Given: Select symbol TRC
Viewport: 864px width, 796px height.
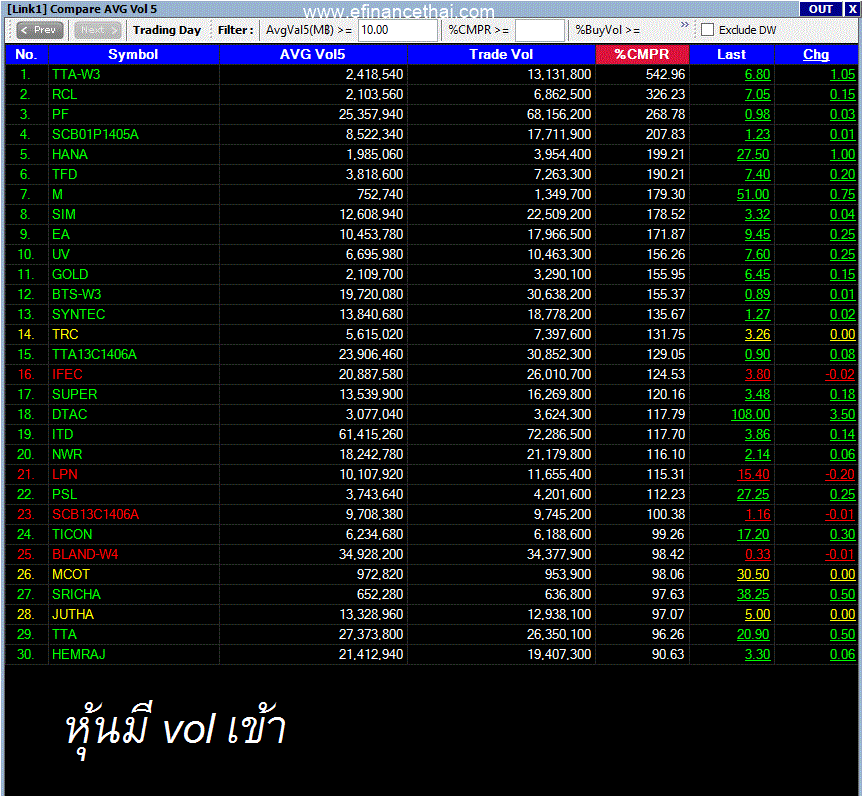Looking at the screenshot, I should 65,334.
